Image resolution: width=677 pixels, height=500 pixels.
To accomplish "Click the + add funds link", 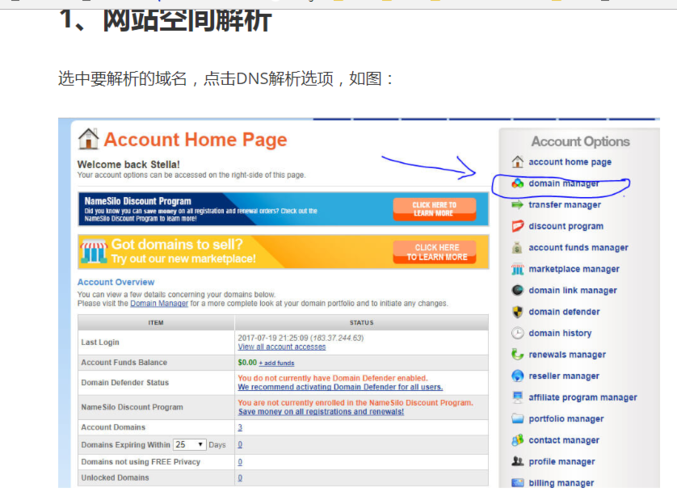I will [276, 363].
